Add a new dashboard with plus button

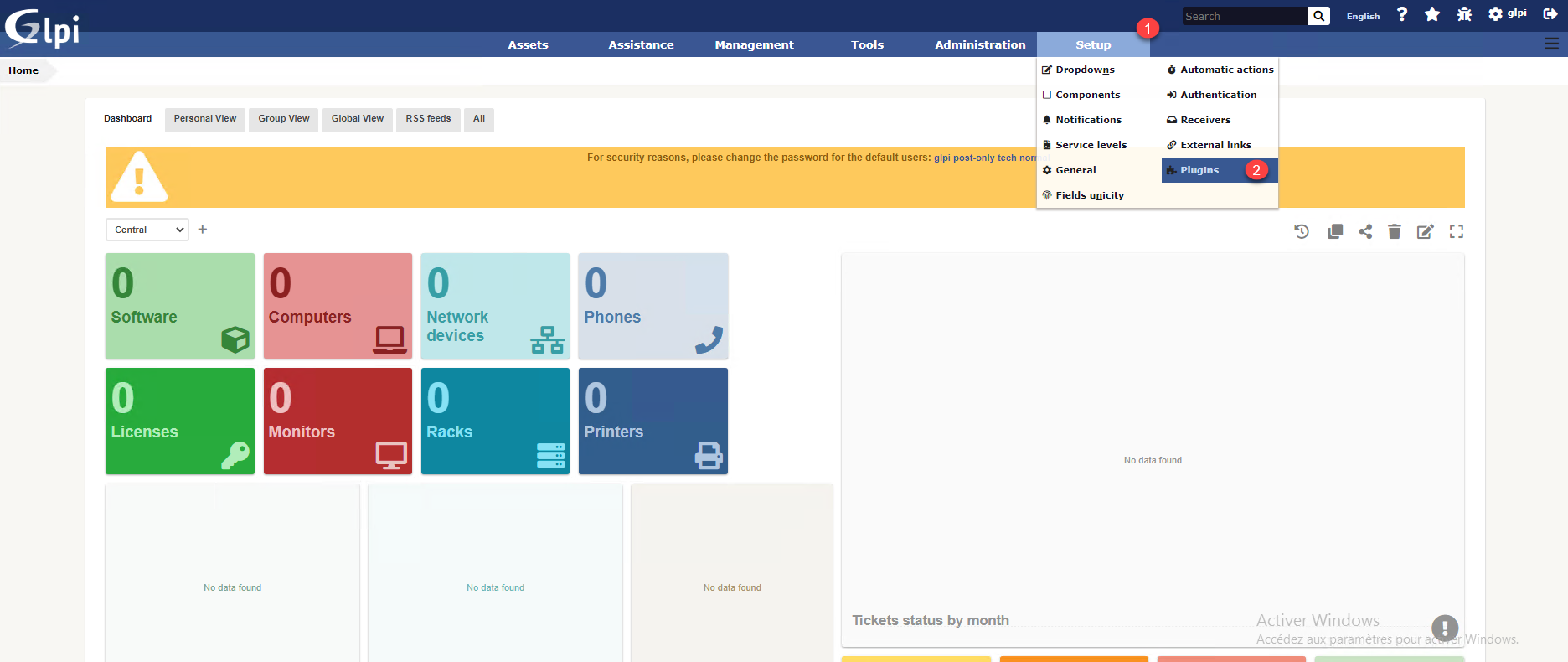tap(203, 230)
